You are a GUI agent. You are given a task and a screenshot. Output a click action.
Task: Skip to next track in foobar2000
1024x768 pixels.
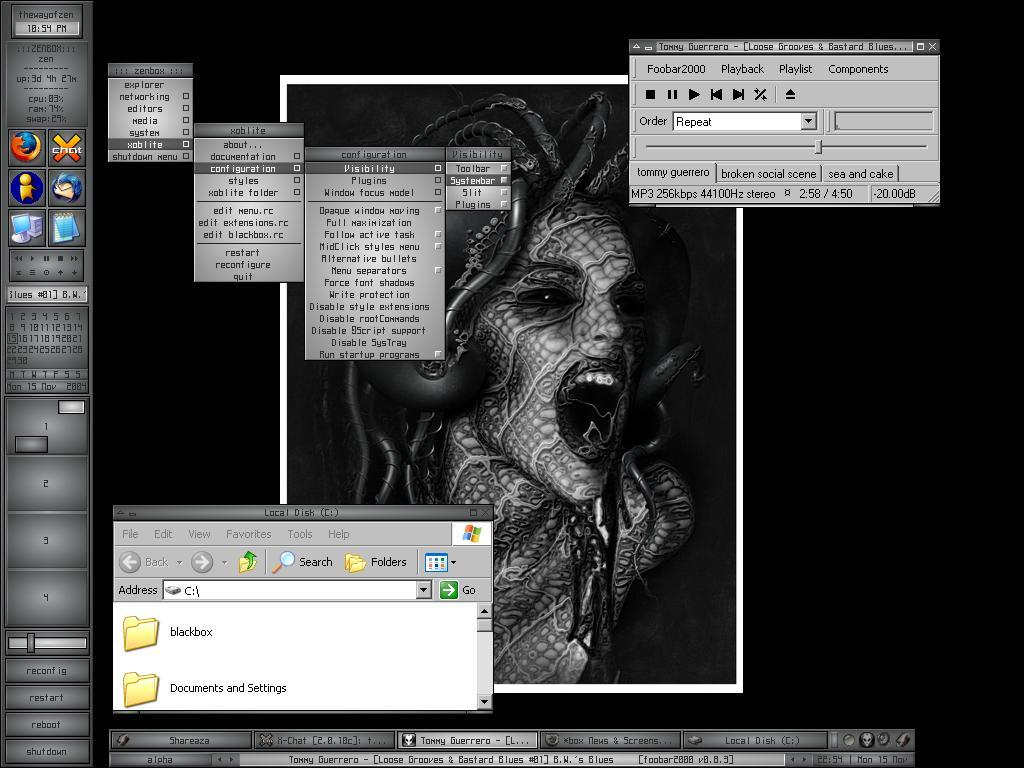[x=739, y=95]
